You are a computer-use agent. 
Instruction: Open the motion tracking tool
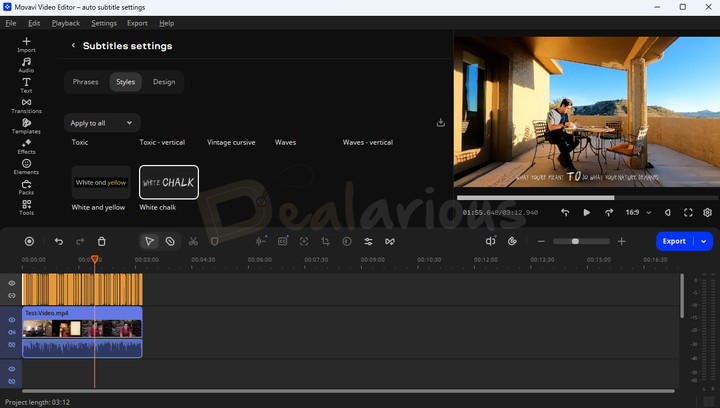pos(304,241)
